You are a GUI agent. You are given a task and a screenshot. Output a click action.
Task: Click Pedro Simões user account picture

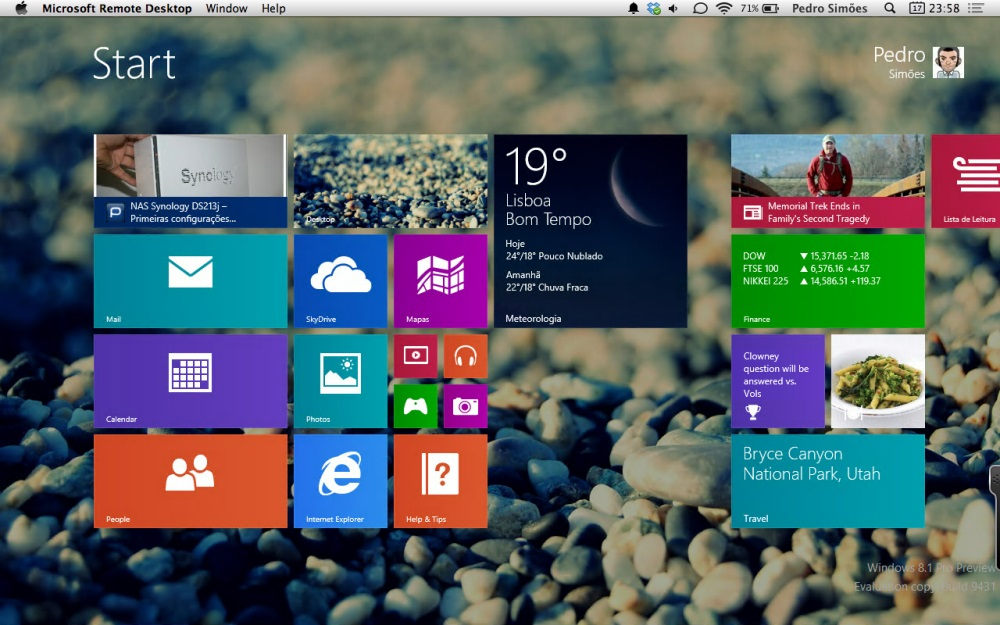(948, 62)
